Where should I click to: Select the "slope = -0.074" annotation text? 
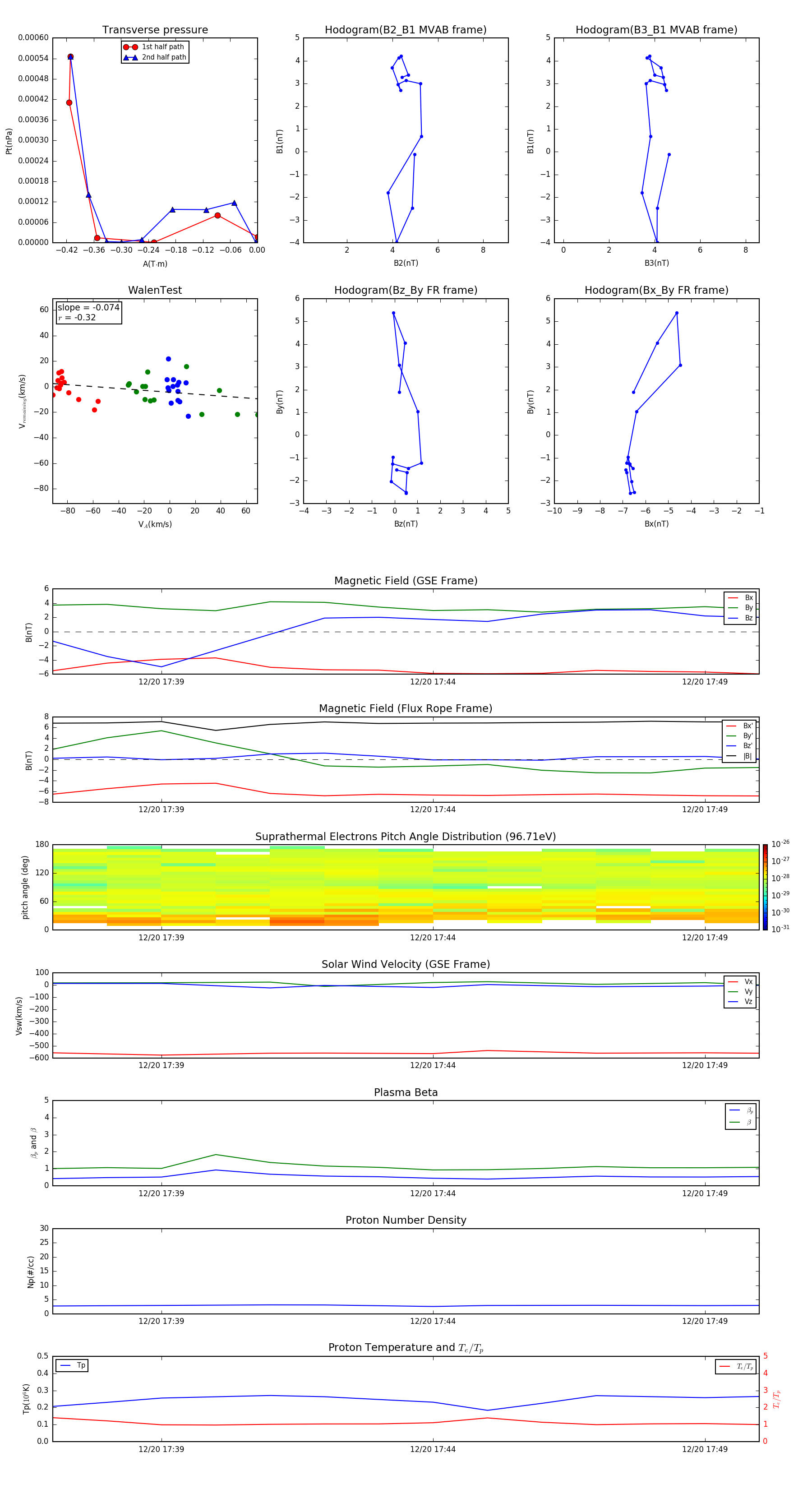coord(88,308)
